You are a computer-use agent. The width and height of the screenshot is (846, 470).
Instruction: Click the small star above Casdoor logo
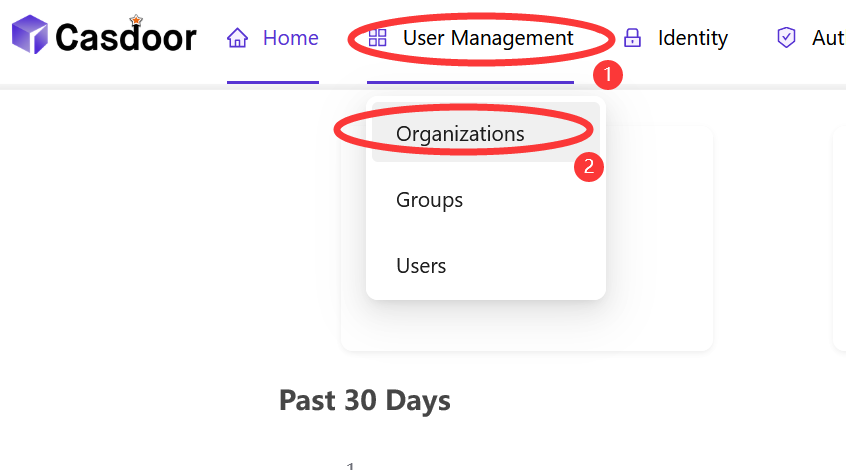point(136,20)
